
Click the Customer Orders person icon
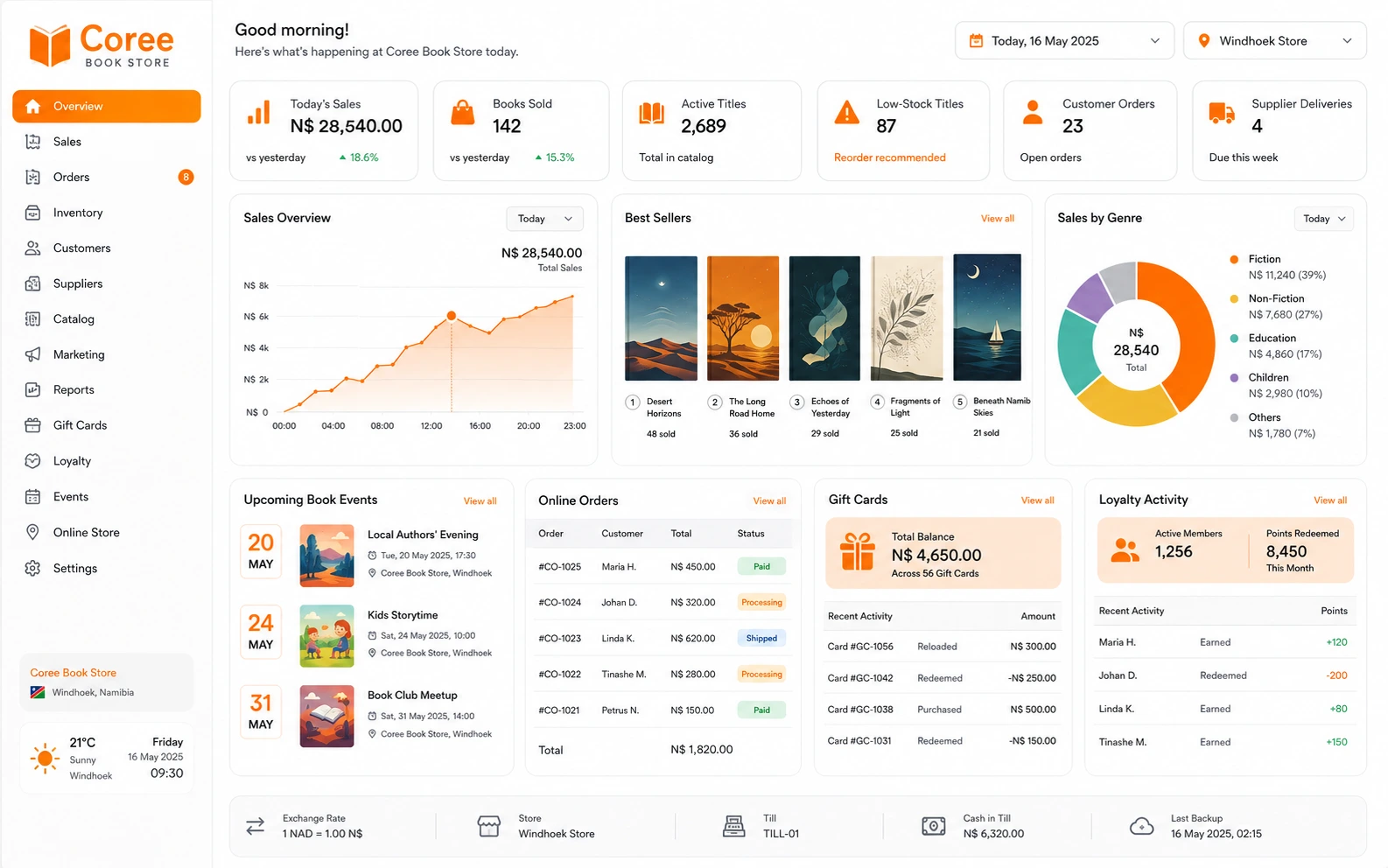tap(1033, 113)
